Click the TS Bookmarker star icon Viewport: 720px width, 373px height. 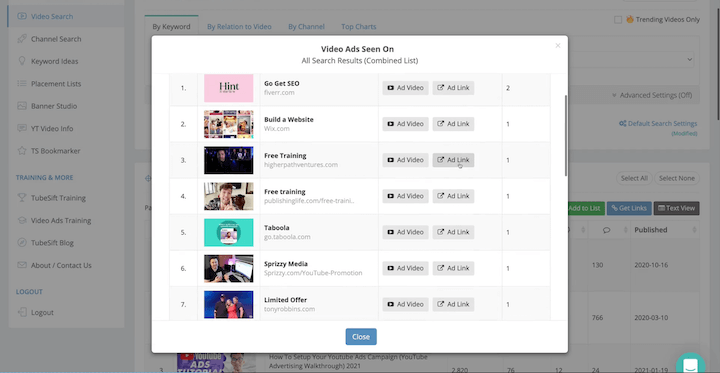pyautogui.click(x=22, y=150)
